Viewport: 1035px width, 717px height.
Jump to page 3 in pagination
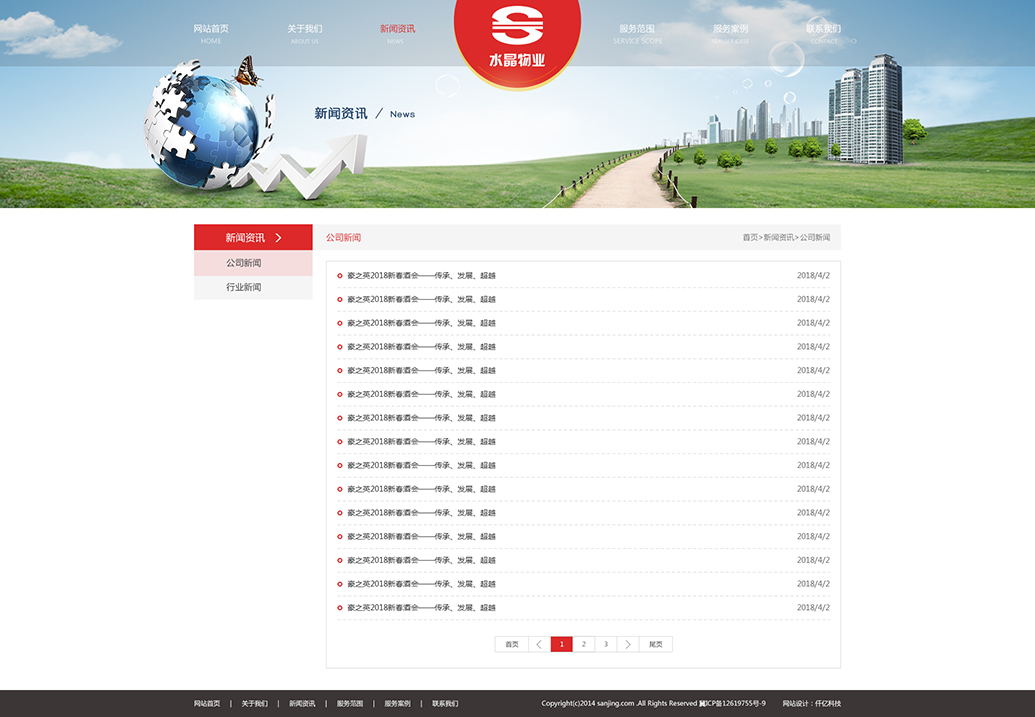606,644
